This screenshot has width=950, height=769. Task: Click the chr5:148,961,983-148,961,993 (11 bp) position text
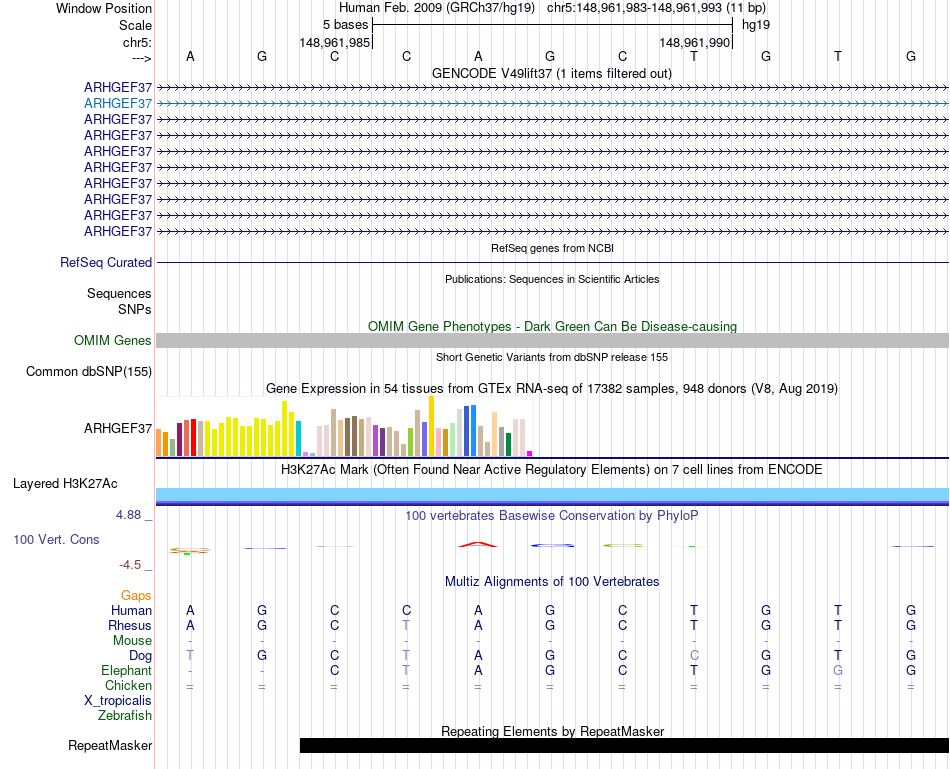tap(656, 8)
